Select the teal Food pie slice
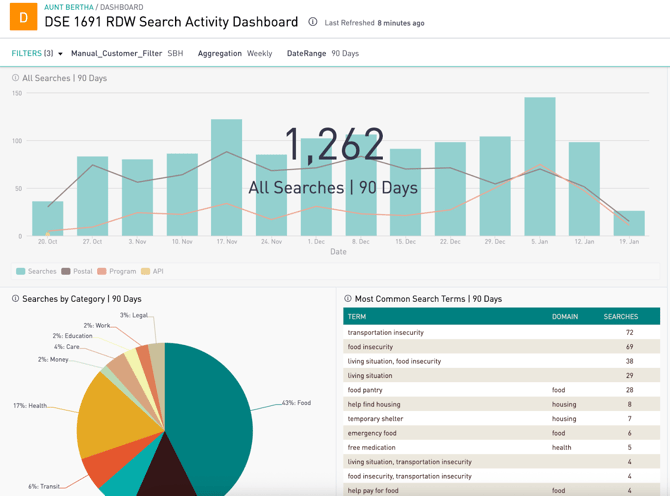This screenshot has width=670, height=496. 215,400
